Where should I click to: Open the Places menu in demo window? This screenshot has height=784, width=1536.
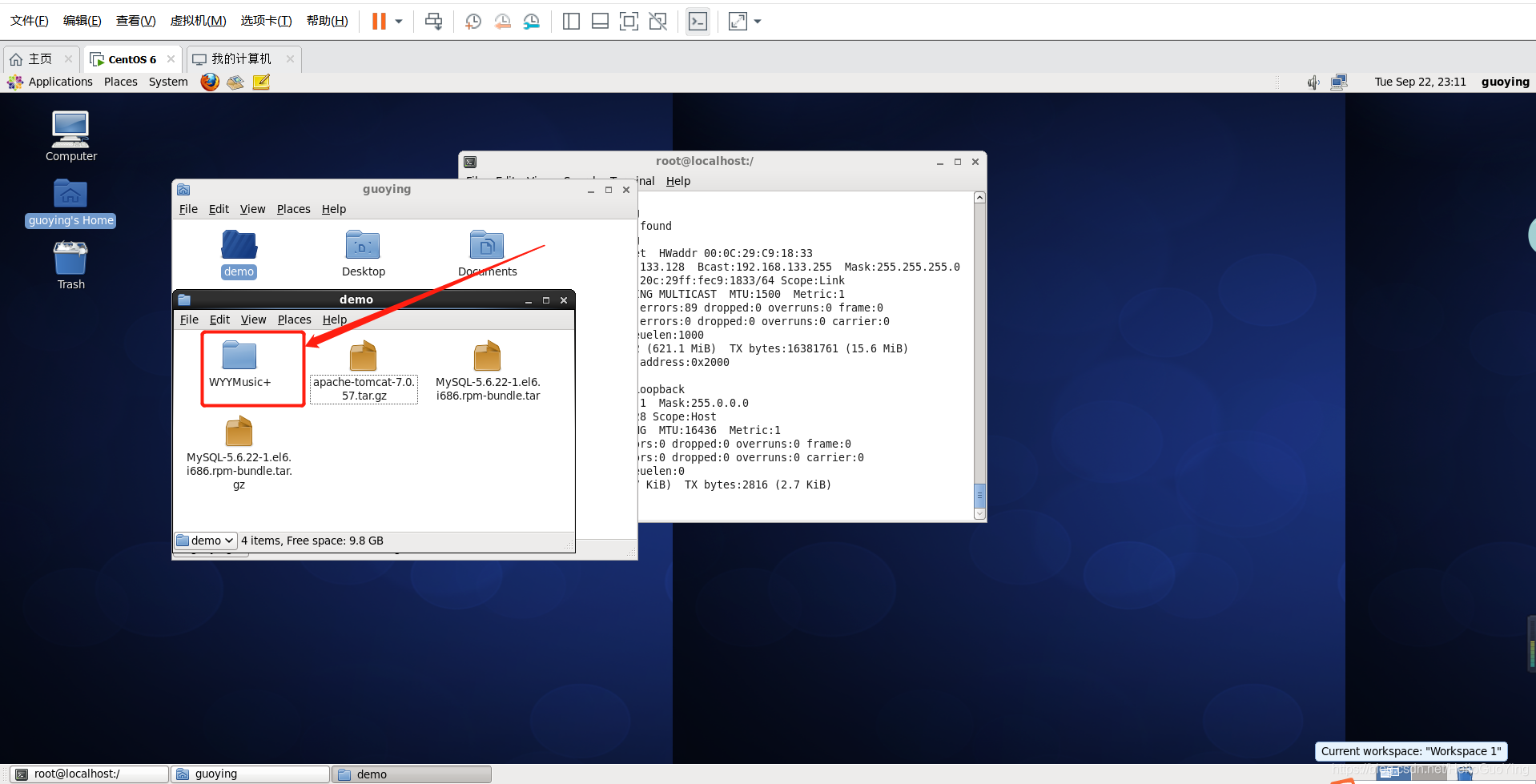click(294, 320)
